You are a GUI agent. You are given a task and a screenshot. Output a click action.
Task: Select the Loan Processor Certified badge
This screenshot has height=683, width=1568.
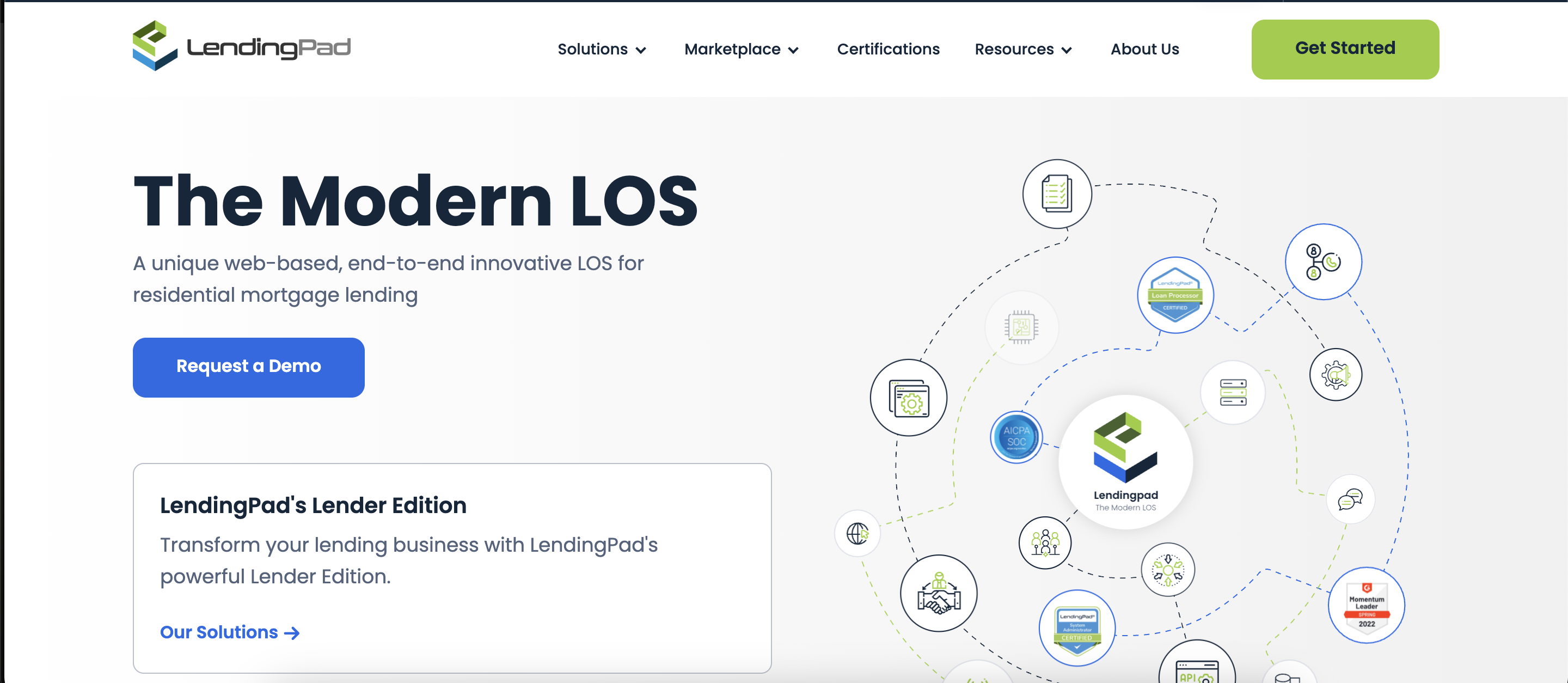(1175, 295)
